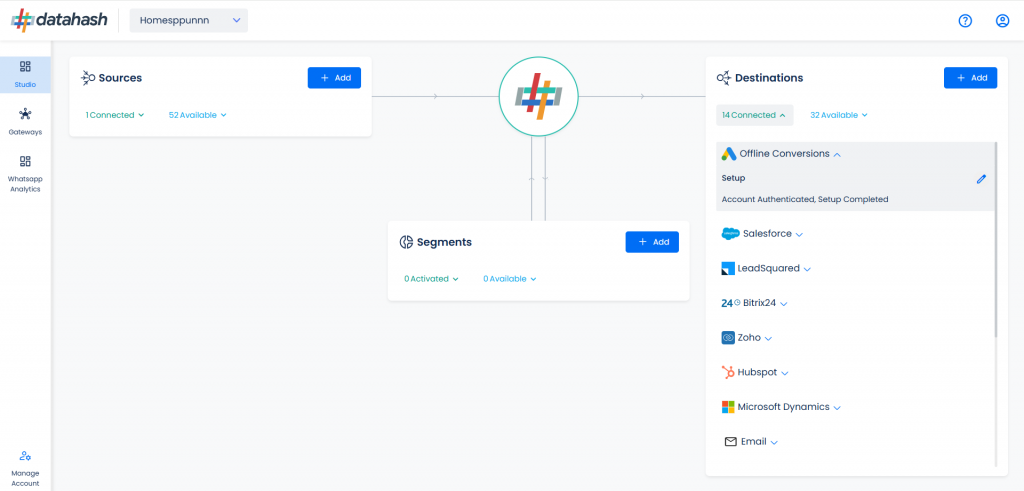This screenshot has height=491, width=1024.
Task: Expand the 32 Available destinations list
Action: pos(839,115)
